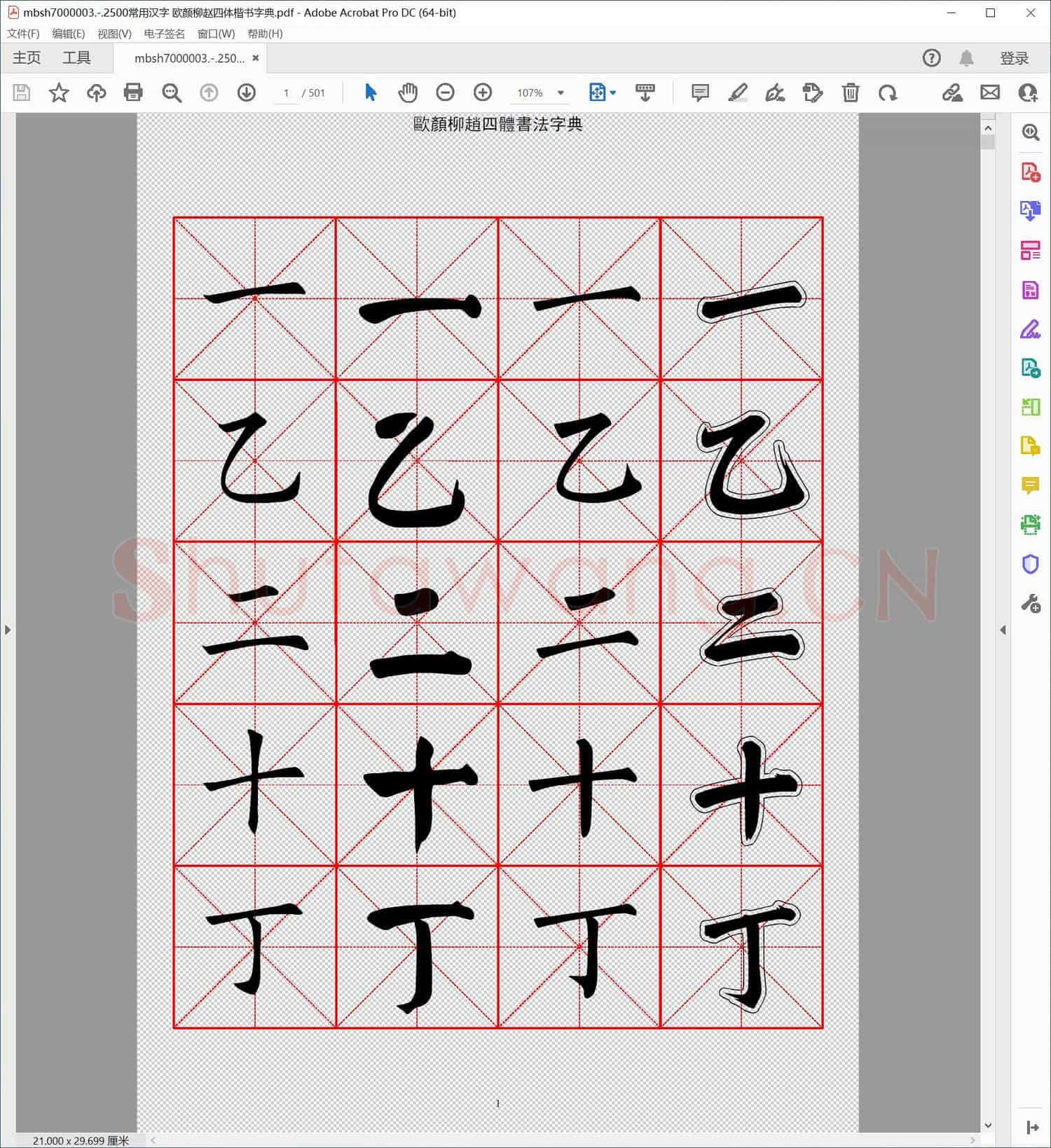The width and height of the screenshot is (1051, 1148).
Task: Delete page with trash icon
Action: pyautogui.click(x=850, y=92)
